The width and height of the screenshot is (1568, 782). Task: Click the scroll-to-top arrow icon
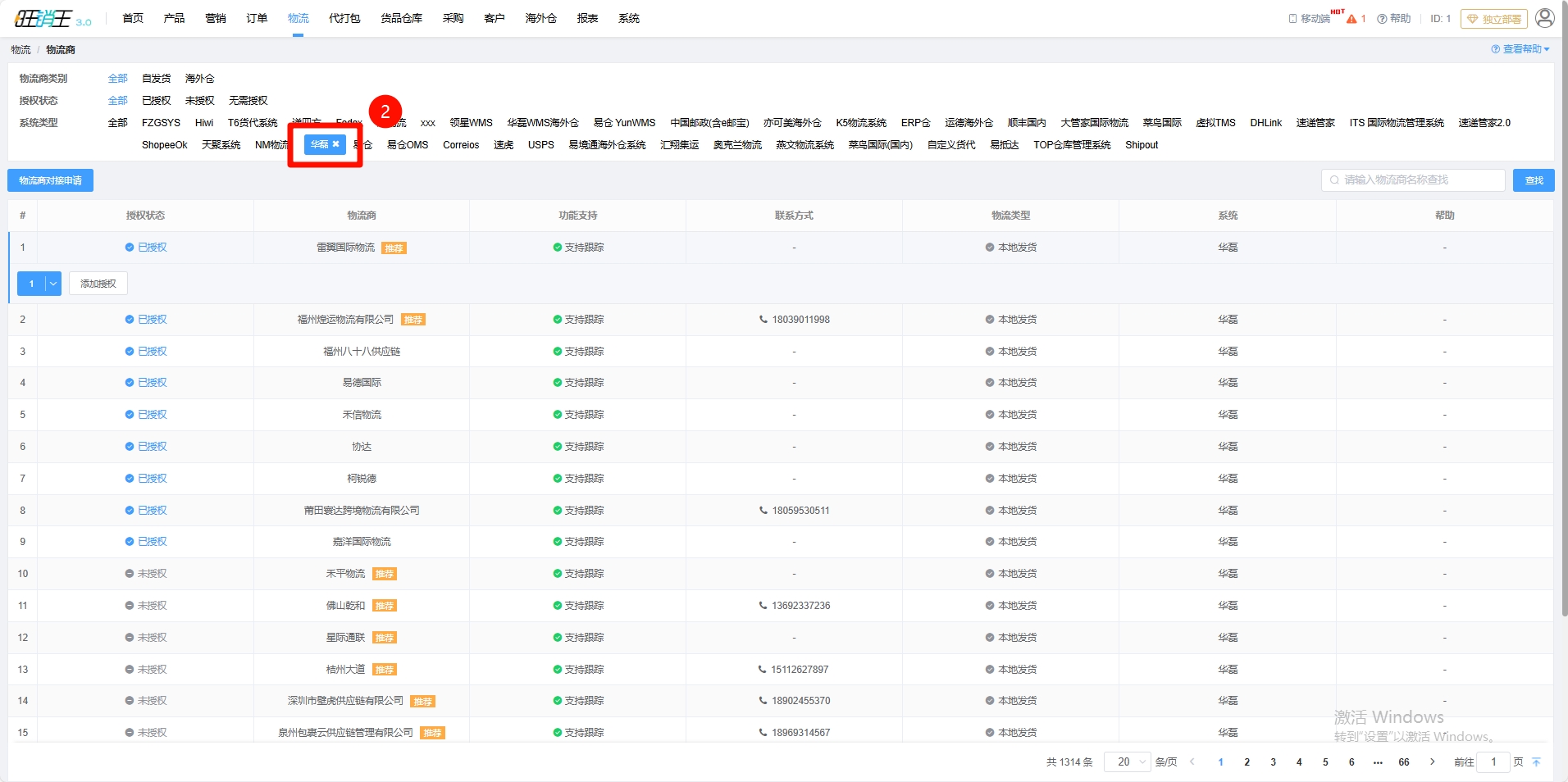pos(1536,762)
